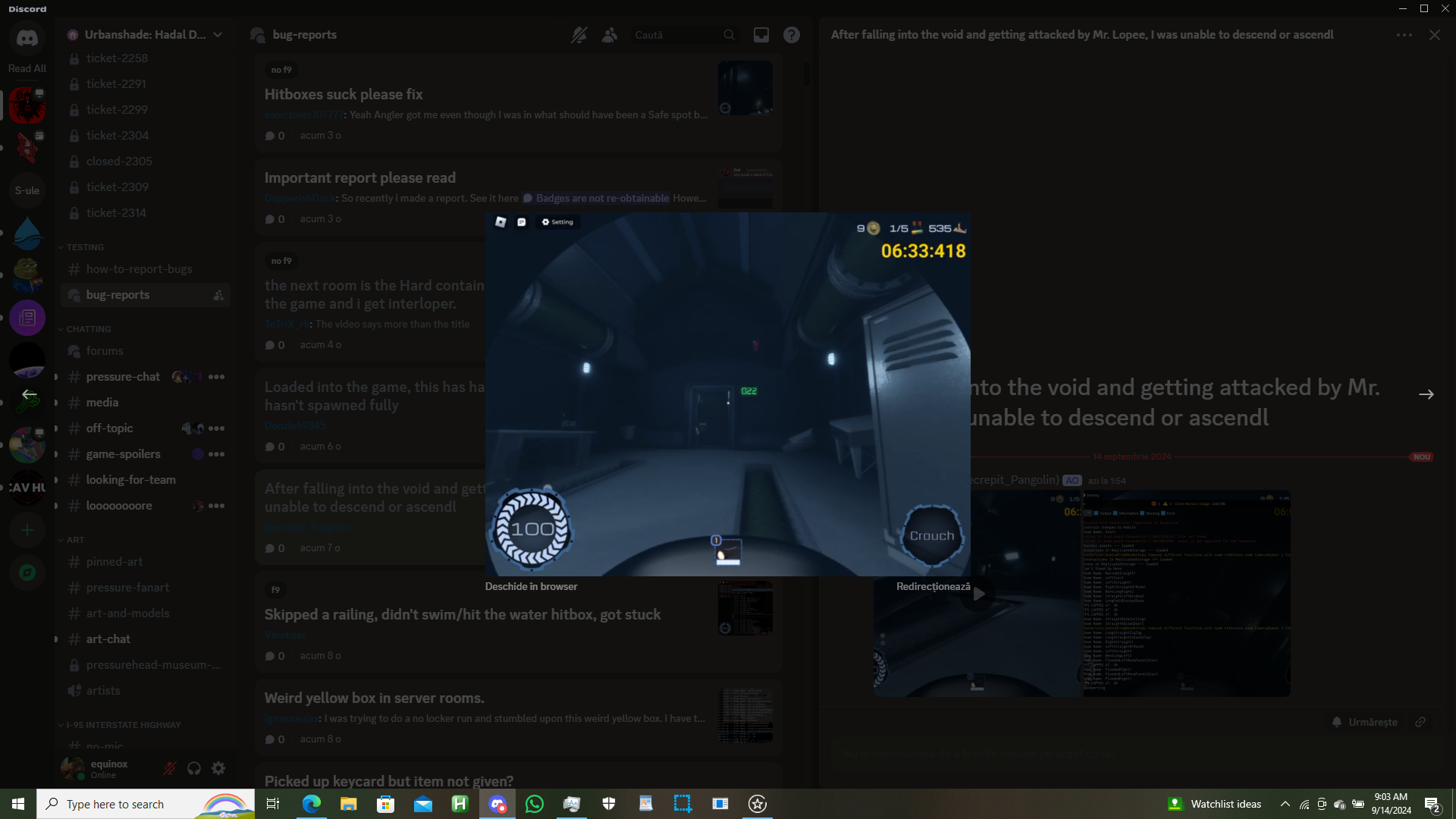The height and width of the screenshot is (819, 1456).
Task: Open Hitboxes suck please fix thumbnail
Action: click(x=745, y=88)
